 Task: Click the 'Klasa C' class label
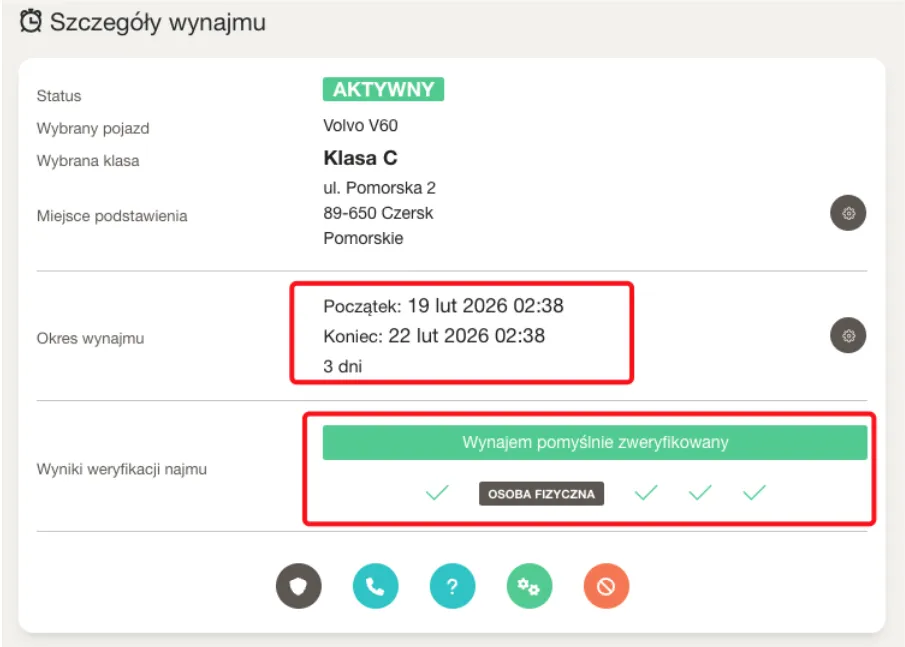(x=360, y=158)
